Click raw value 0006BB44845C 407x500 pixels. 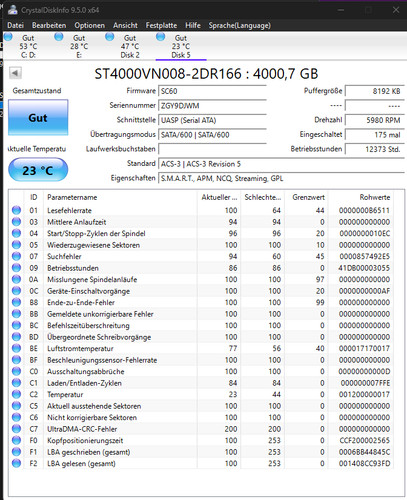pos(364,452)
